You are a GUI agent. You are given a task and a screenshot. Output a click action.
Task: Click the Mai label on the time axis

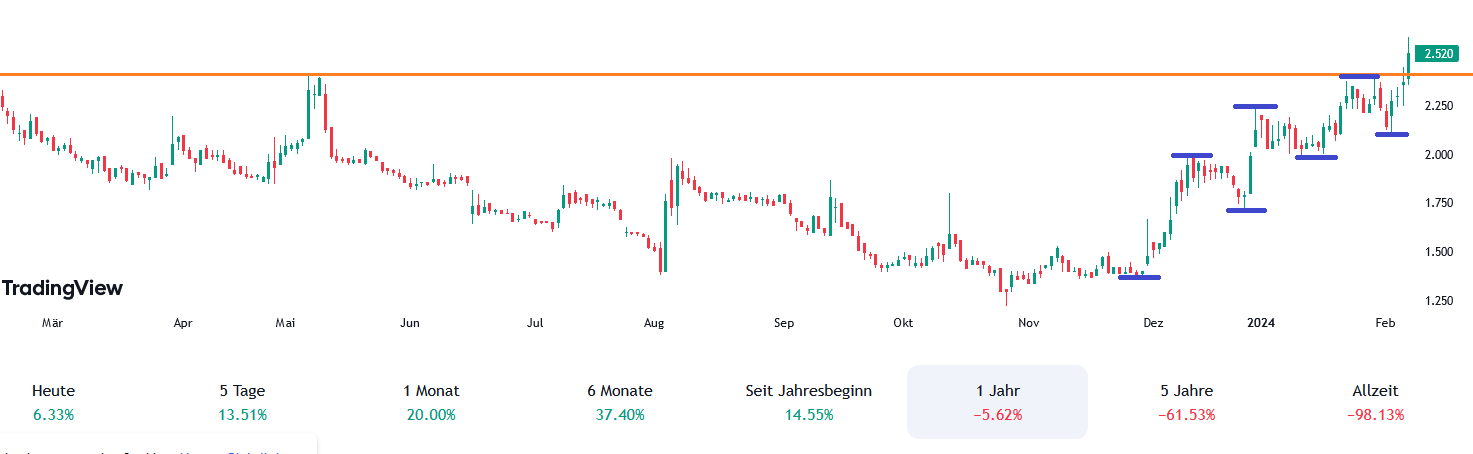[287, 323]
